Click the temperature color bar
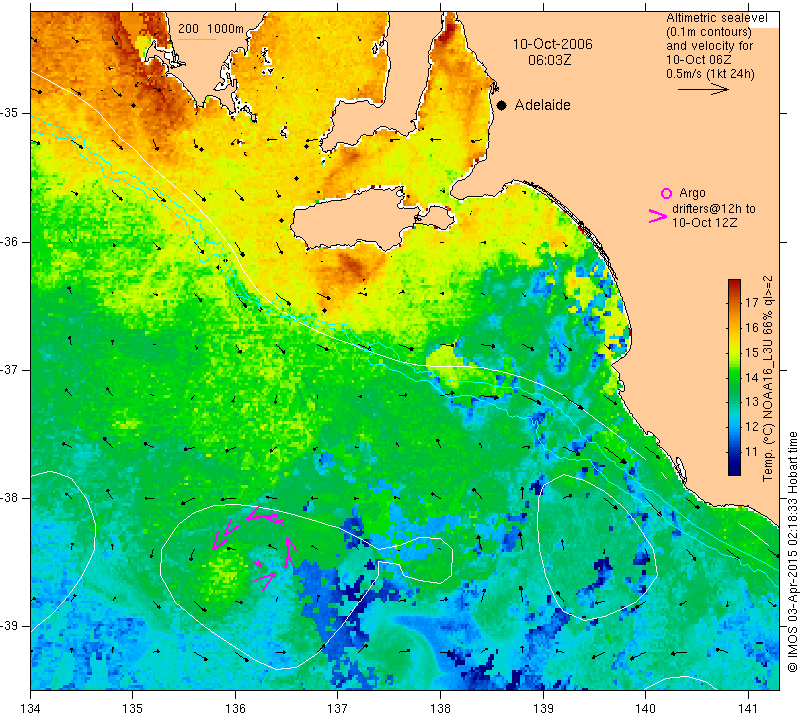This screenshot has height=720, width=800. [x=734, y=377]
